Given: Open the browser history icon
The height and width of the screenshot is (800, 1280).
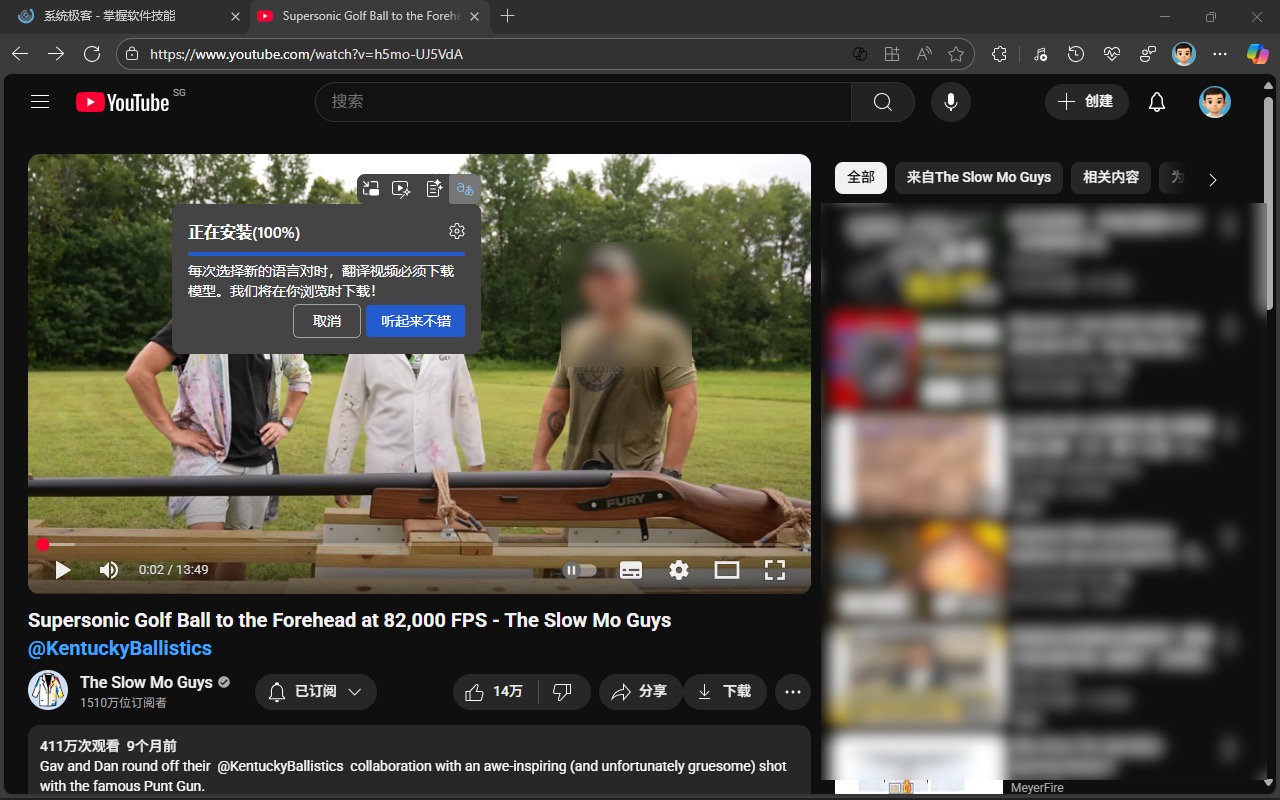Looking at the screenshot, I should pyautogui.click(x=1076, y=54).
